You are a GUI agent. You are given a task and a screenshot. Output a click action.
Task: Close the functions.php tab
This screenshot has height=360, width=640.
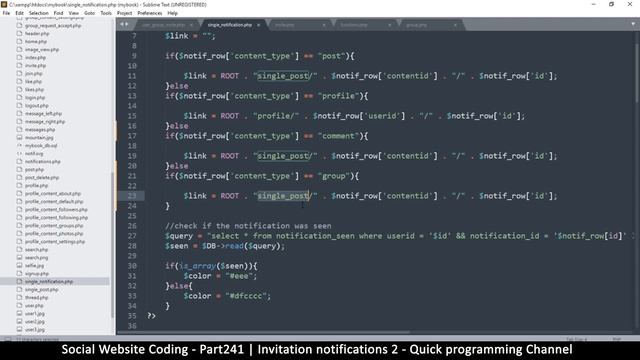(389, 25)
